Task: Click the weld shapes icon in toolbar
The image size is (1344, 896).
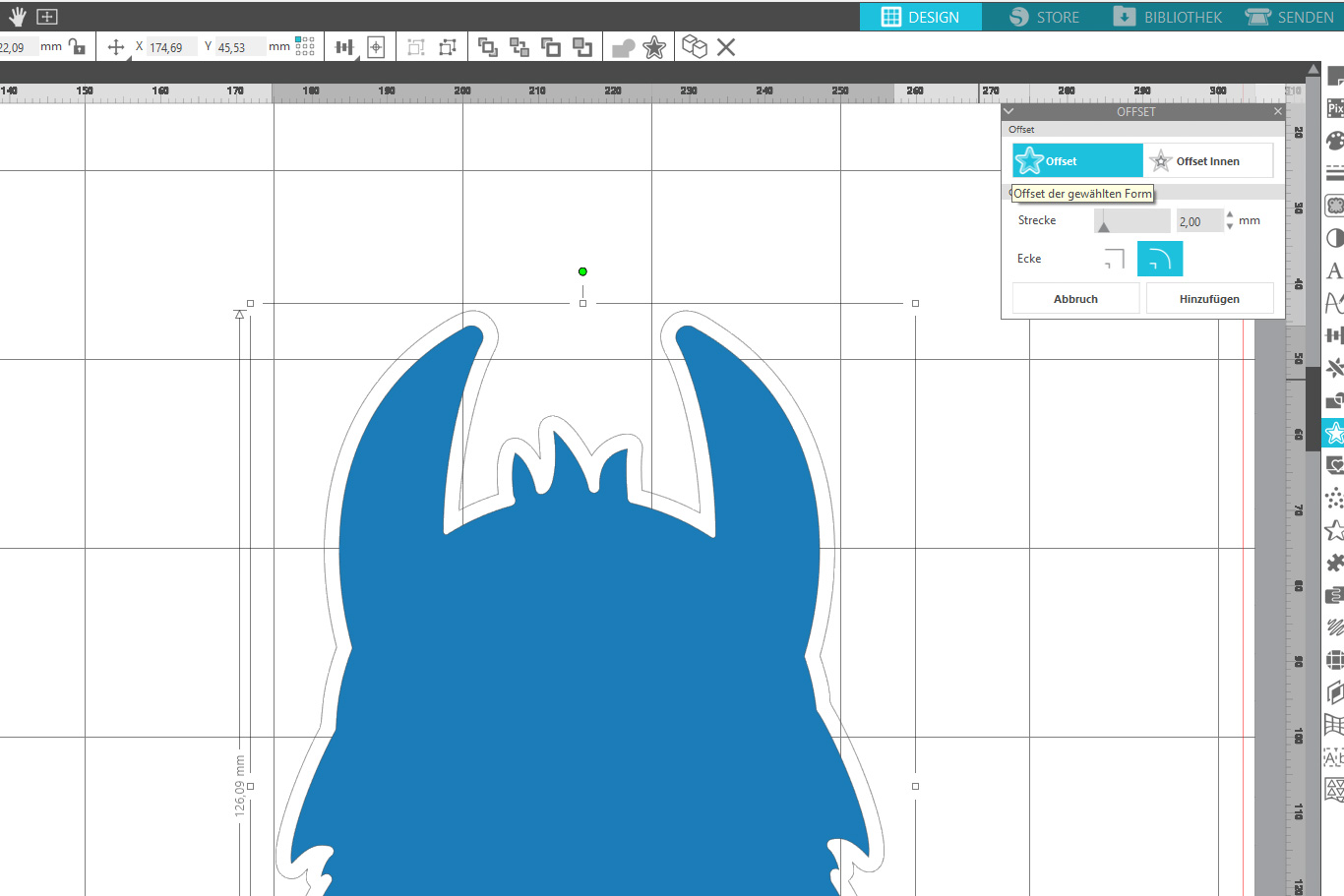Action: pos(623,47)
